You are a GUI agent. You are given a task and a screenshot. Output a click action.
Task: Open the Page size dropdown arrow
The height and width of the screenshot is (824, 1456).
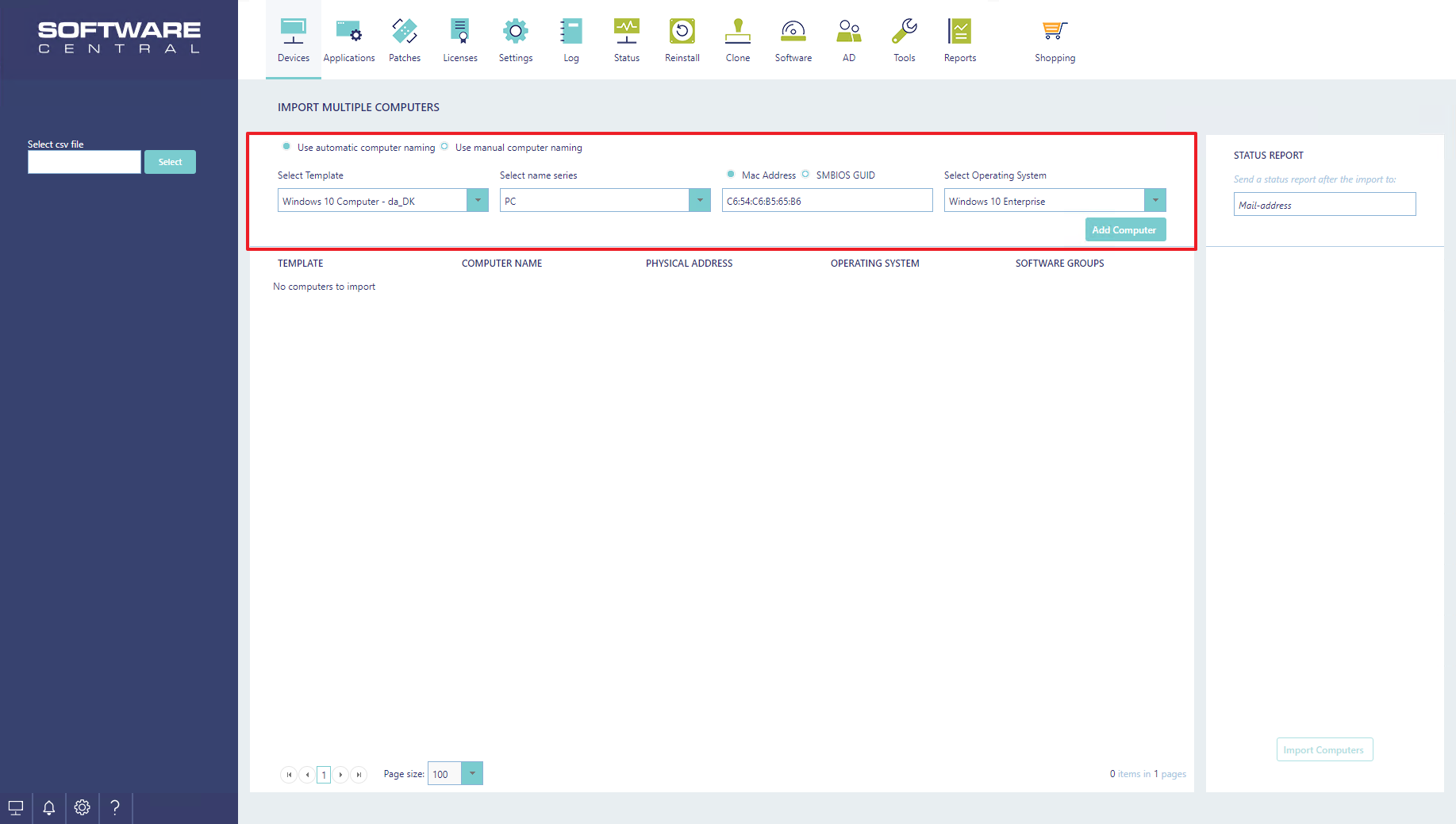(x=472, y=773)
